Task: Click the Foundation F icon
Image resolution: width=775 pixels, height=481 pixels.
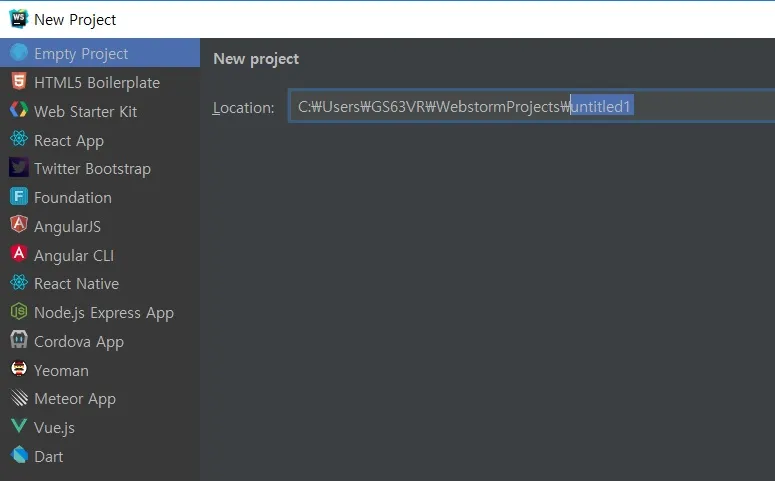Action: (19, 197)
